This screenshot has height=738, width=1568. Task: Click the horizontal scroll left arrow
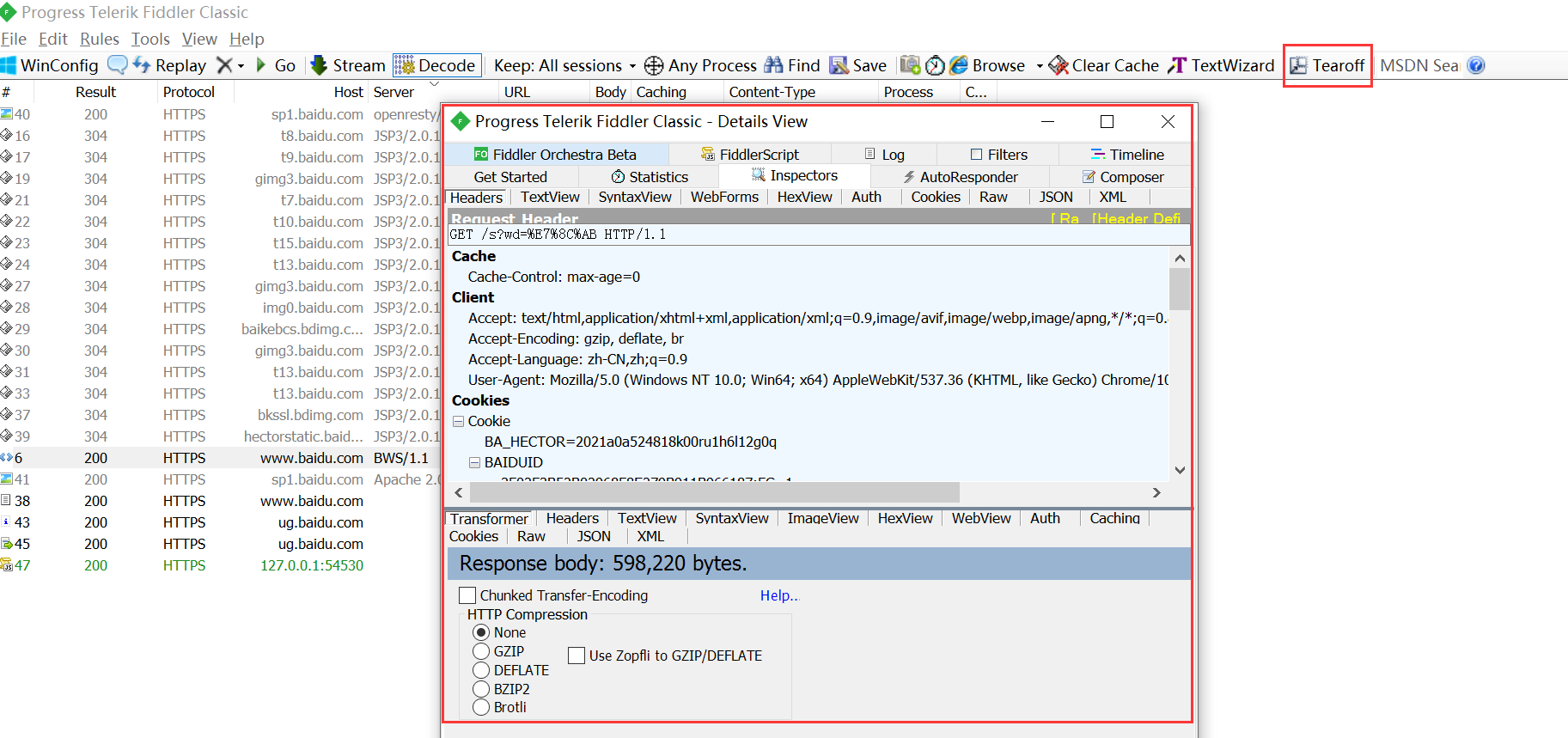click(459, 492)
